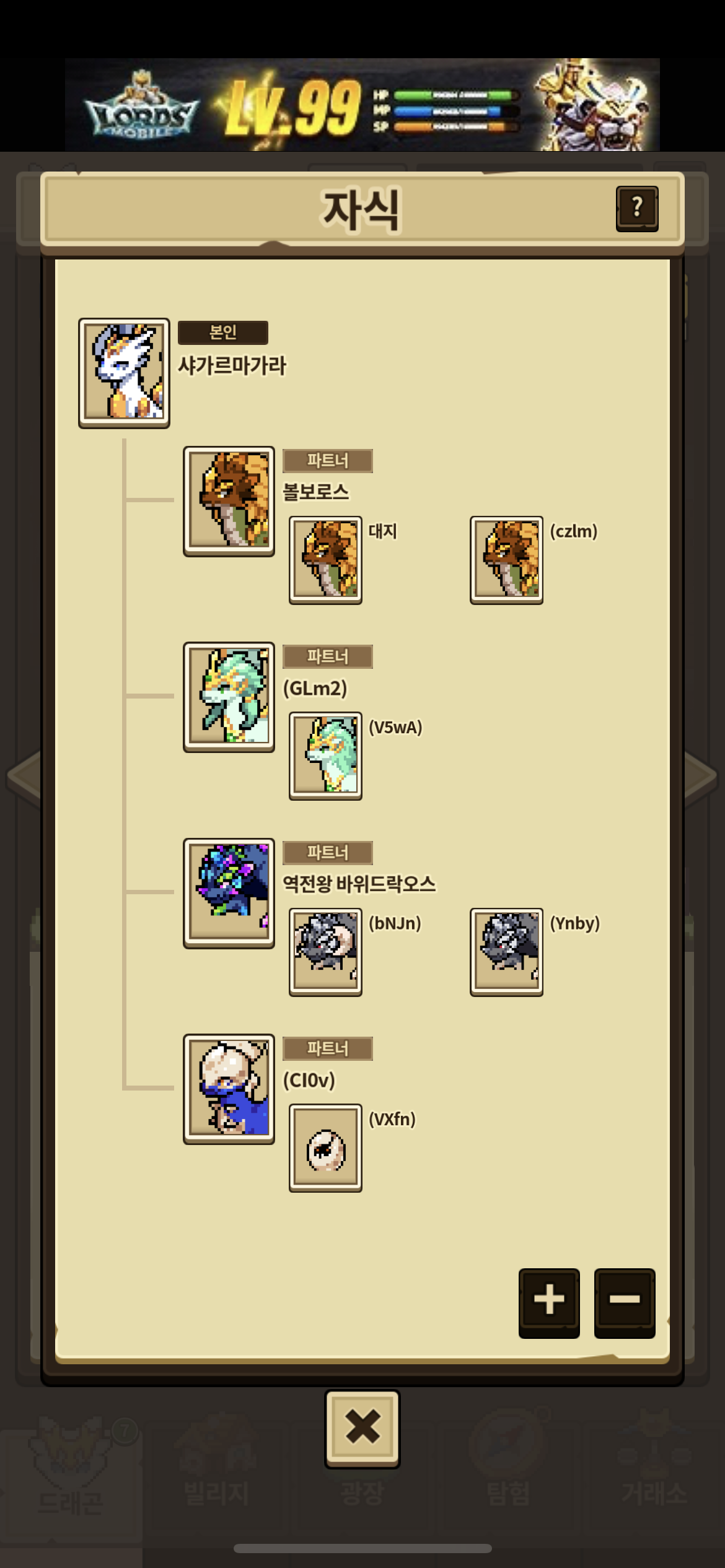
Task: Open the egg icon labeled (VXfn)
Action: click(325, 1148)
